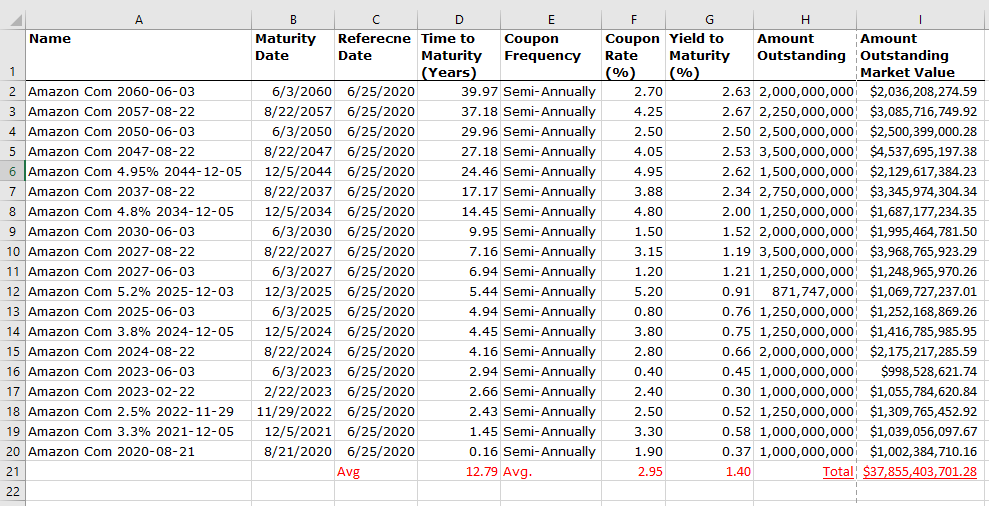Click 'Yield to Maturity (%)' header cell
989x506 pixels.
click(710, 55)
